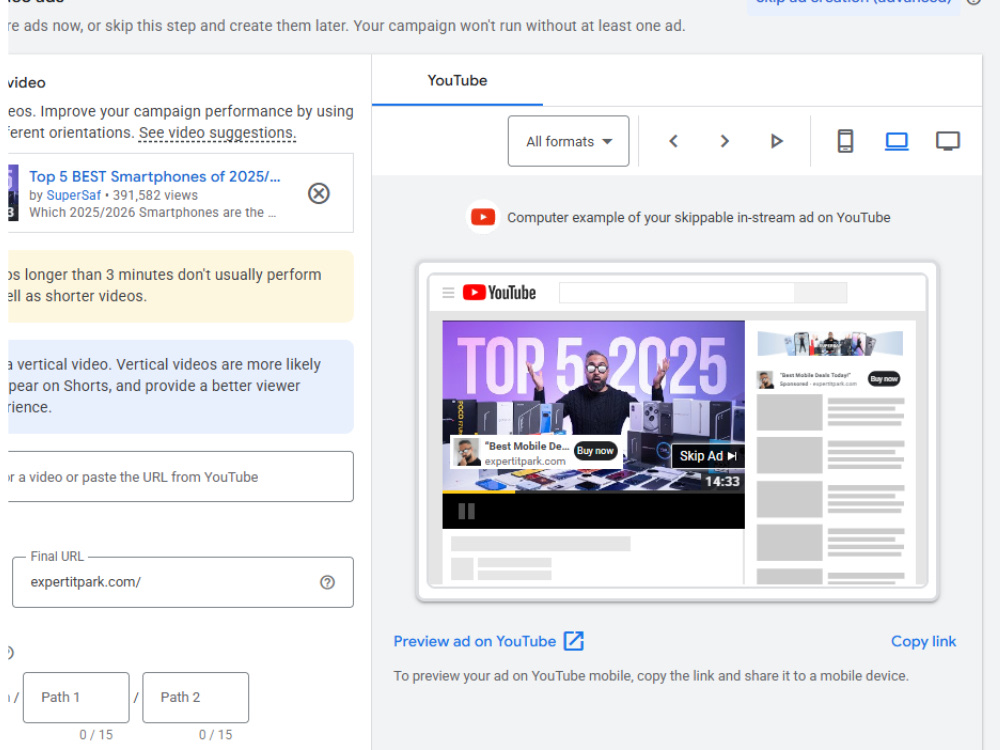Click '391,582 views' text
The width and height of the screenshot is (1000, 750).
(x=155, y=195)
